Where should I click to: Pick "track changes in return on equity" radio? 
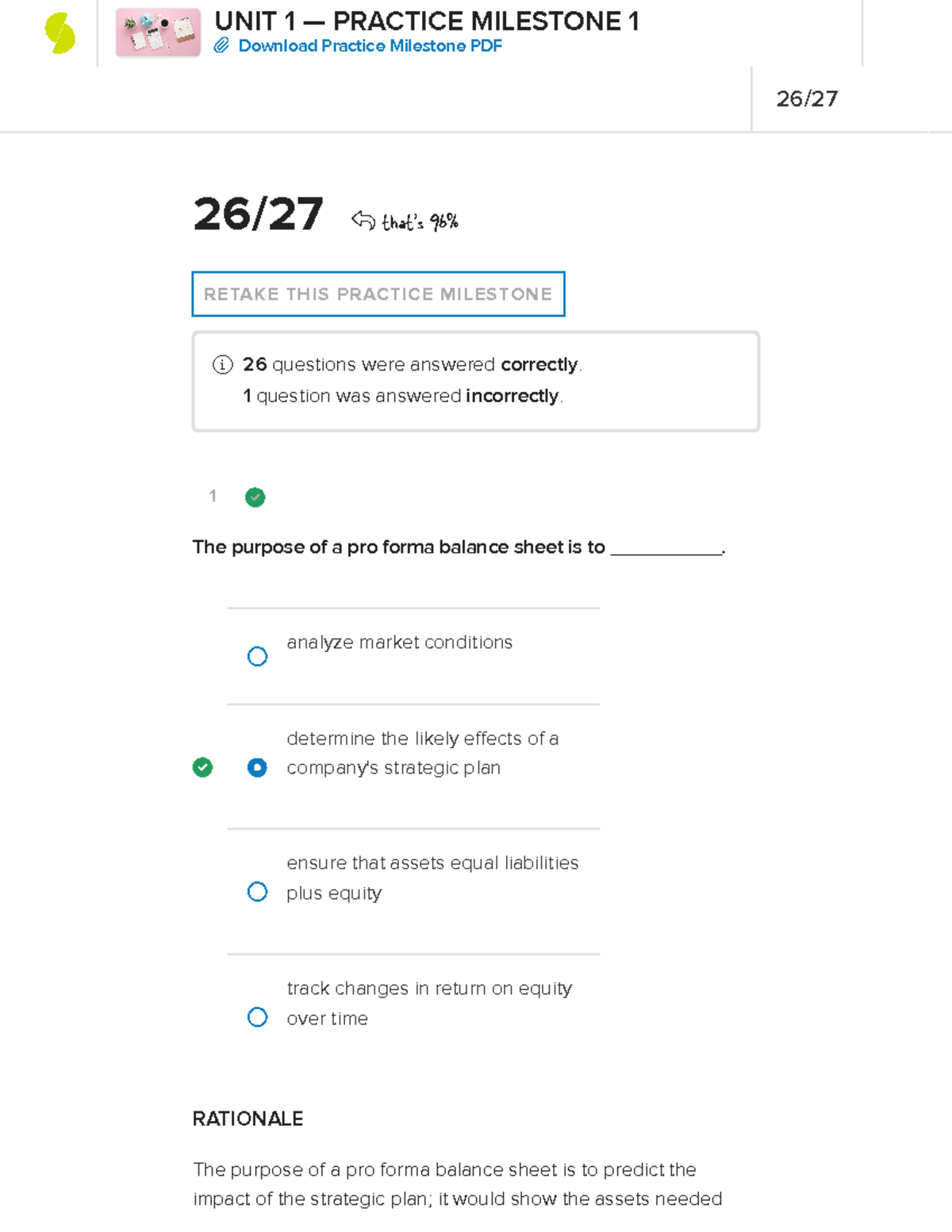[257, 1017]
